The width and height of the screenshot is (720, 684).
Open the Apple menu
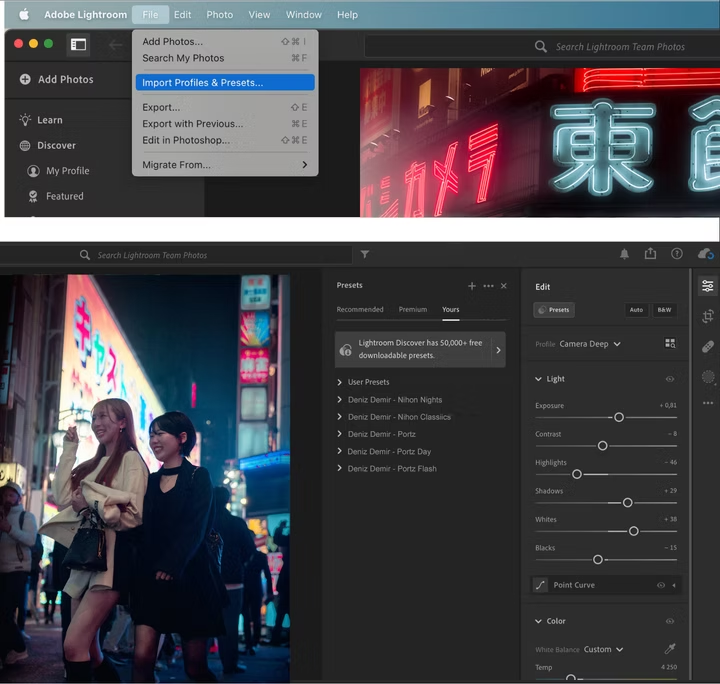pos(24,15)
